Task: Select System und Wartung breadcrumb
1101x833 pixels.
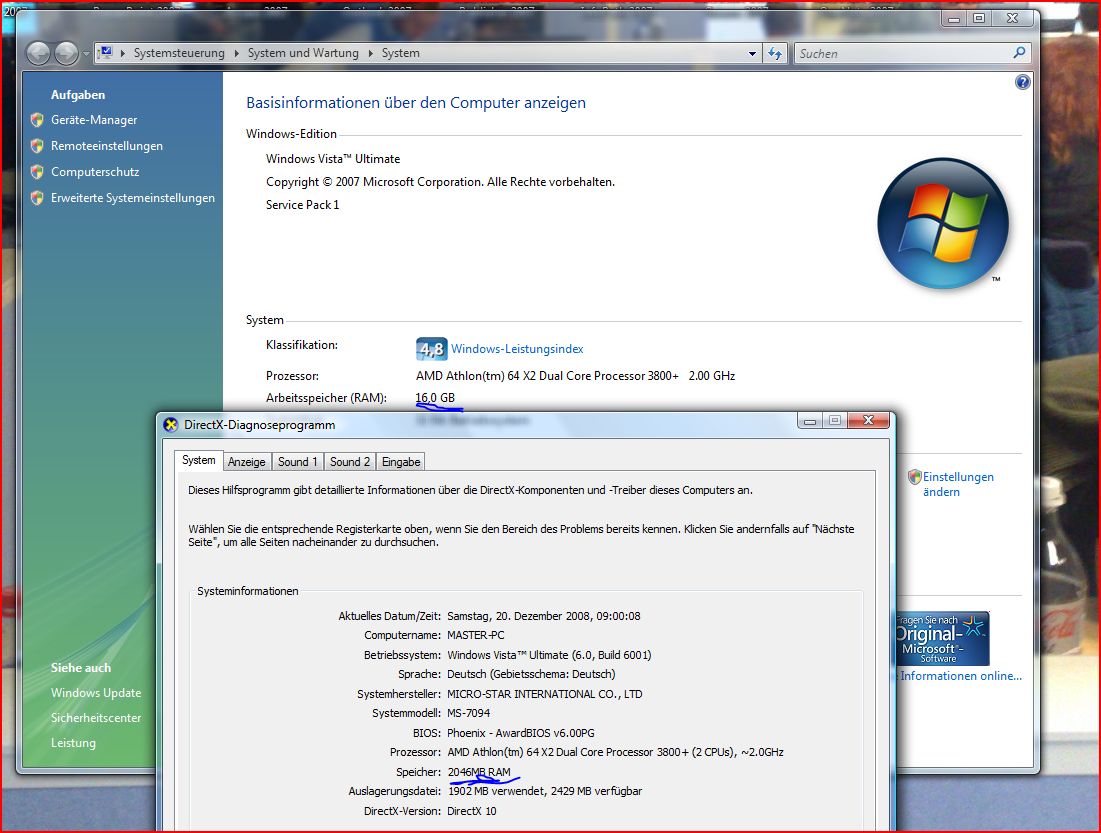Action: click(x=303, y=53)
